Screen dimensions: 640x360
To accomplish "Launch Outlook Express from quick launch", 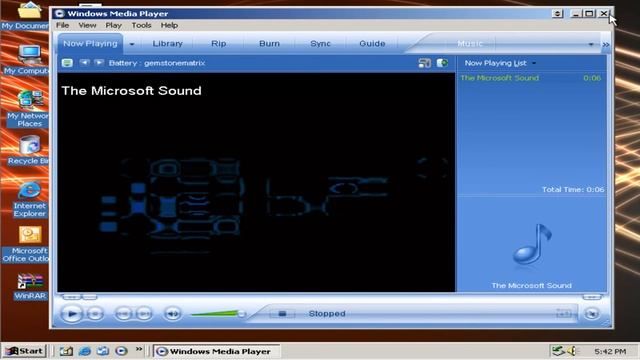I will (103, 351).
